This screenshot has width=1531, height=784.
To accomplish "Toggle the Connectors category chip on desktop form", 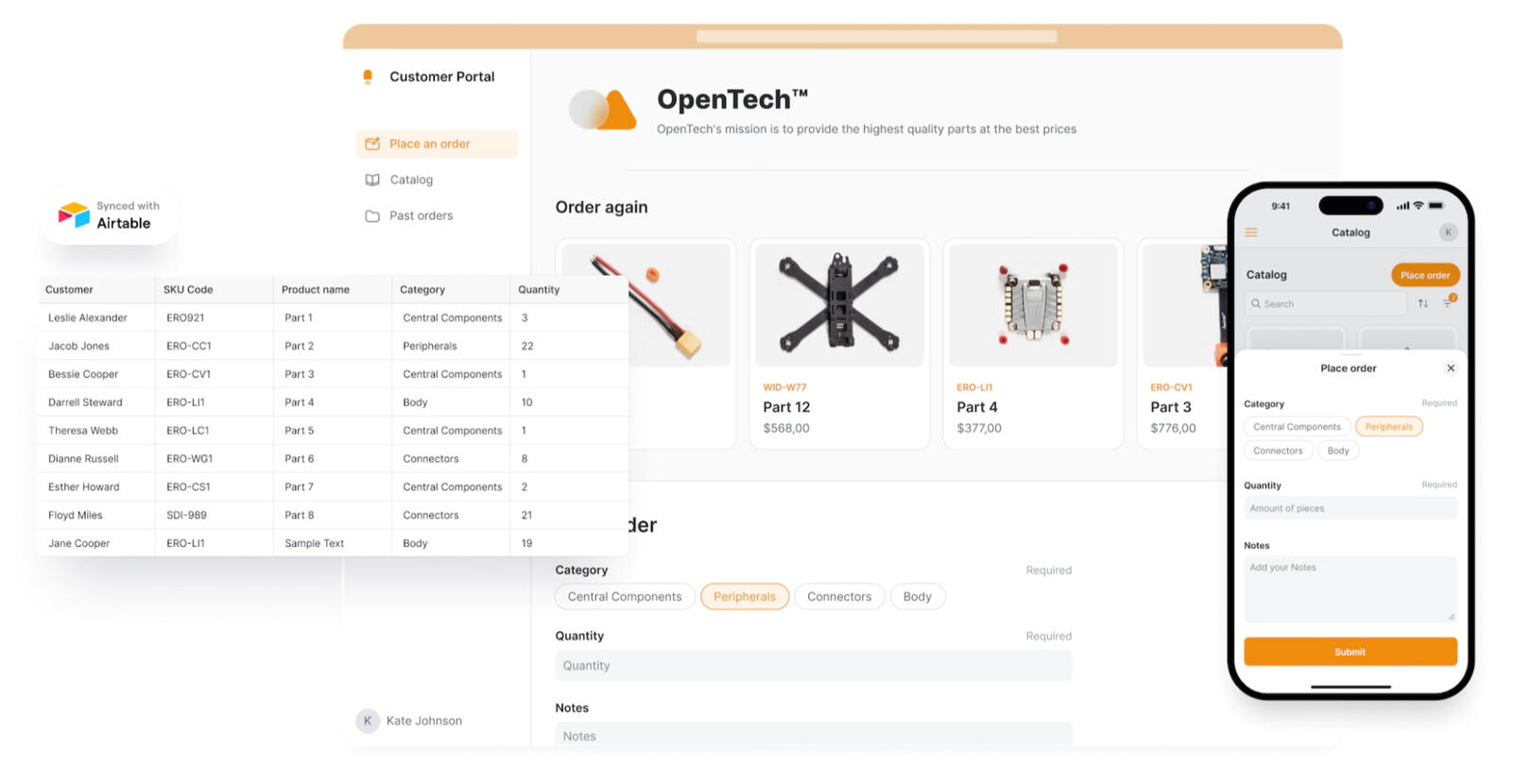I will (839, 597).
